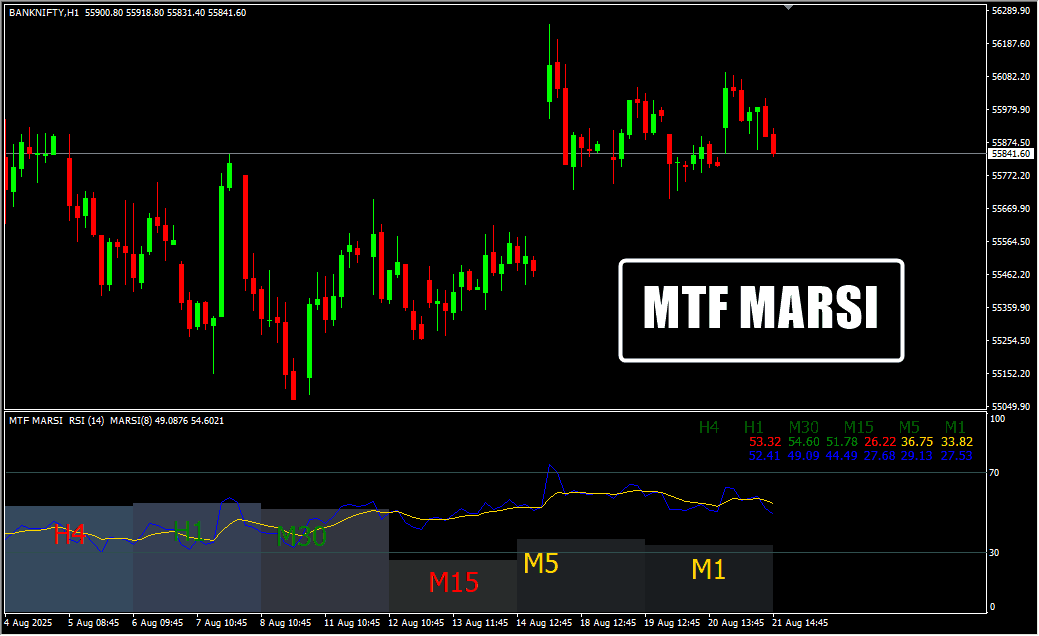Click the large green M30 label on shaded block
The width and height of the screenshot is (1039, 636).
pos(301,536)
